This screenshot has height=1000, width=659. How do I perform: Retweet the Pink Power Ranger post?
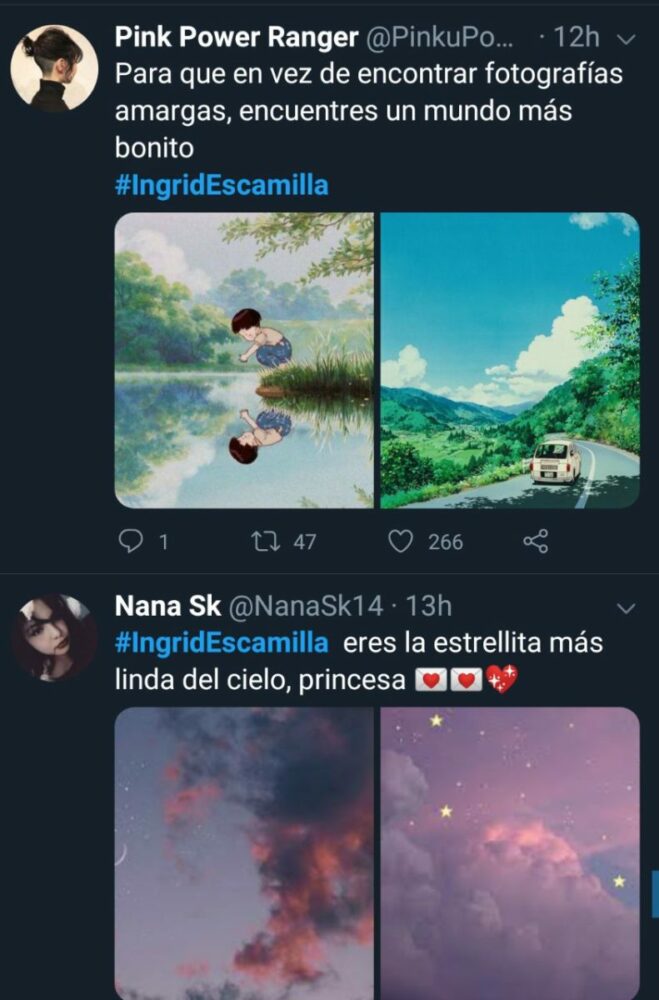(265, 542)
